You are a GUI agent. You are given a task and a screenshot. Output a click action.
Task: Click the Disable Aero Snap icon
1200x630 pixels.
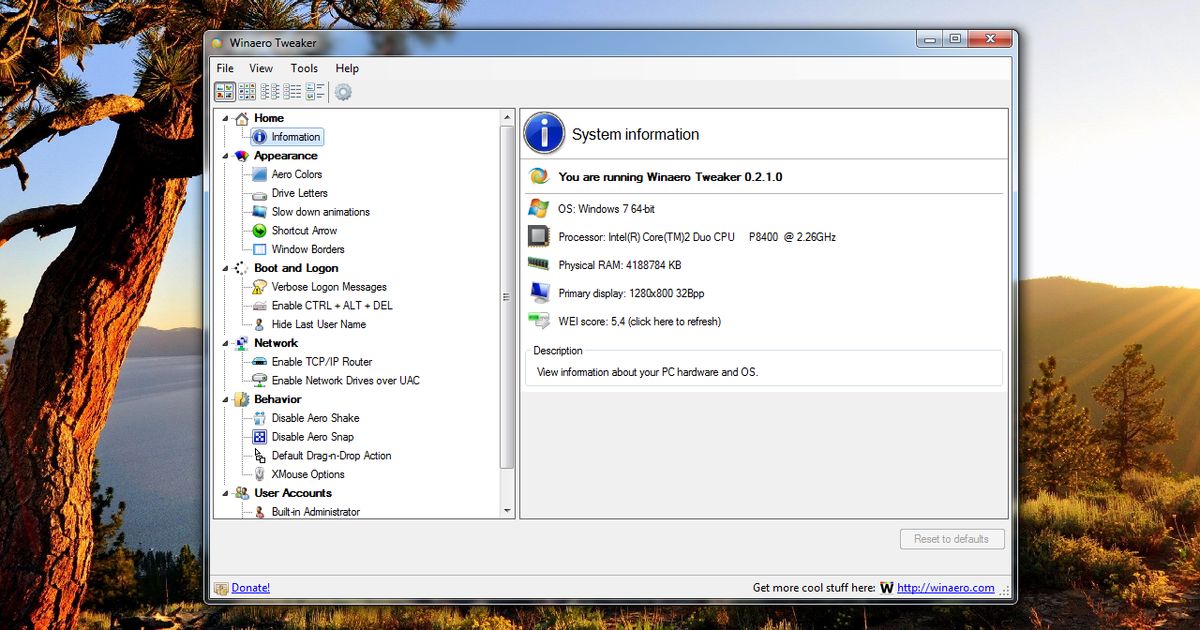pos(260,437)
